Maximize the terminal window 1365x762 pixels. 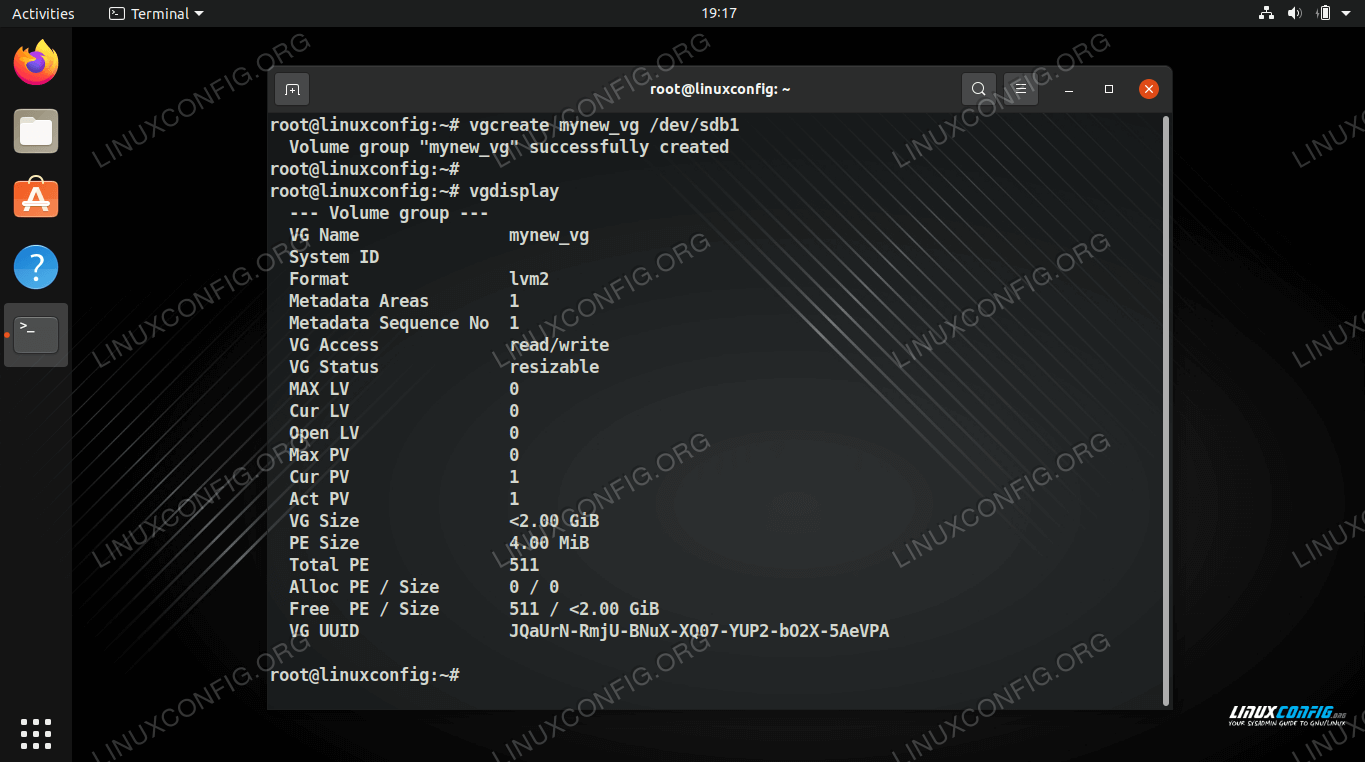(1108, 89)
